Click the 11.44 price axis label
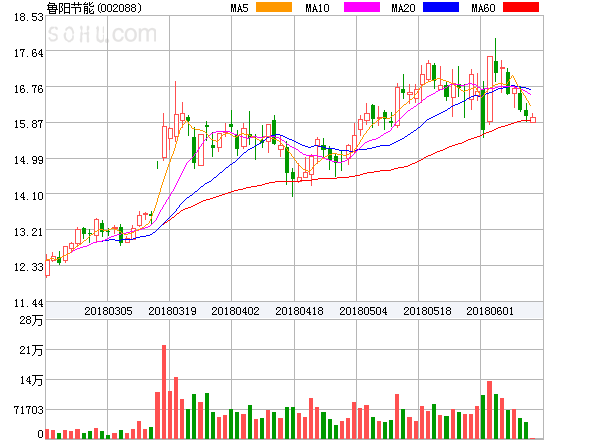The image size is (600, 440). coord(29,303)
